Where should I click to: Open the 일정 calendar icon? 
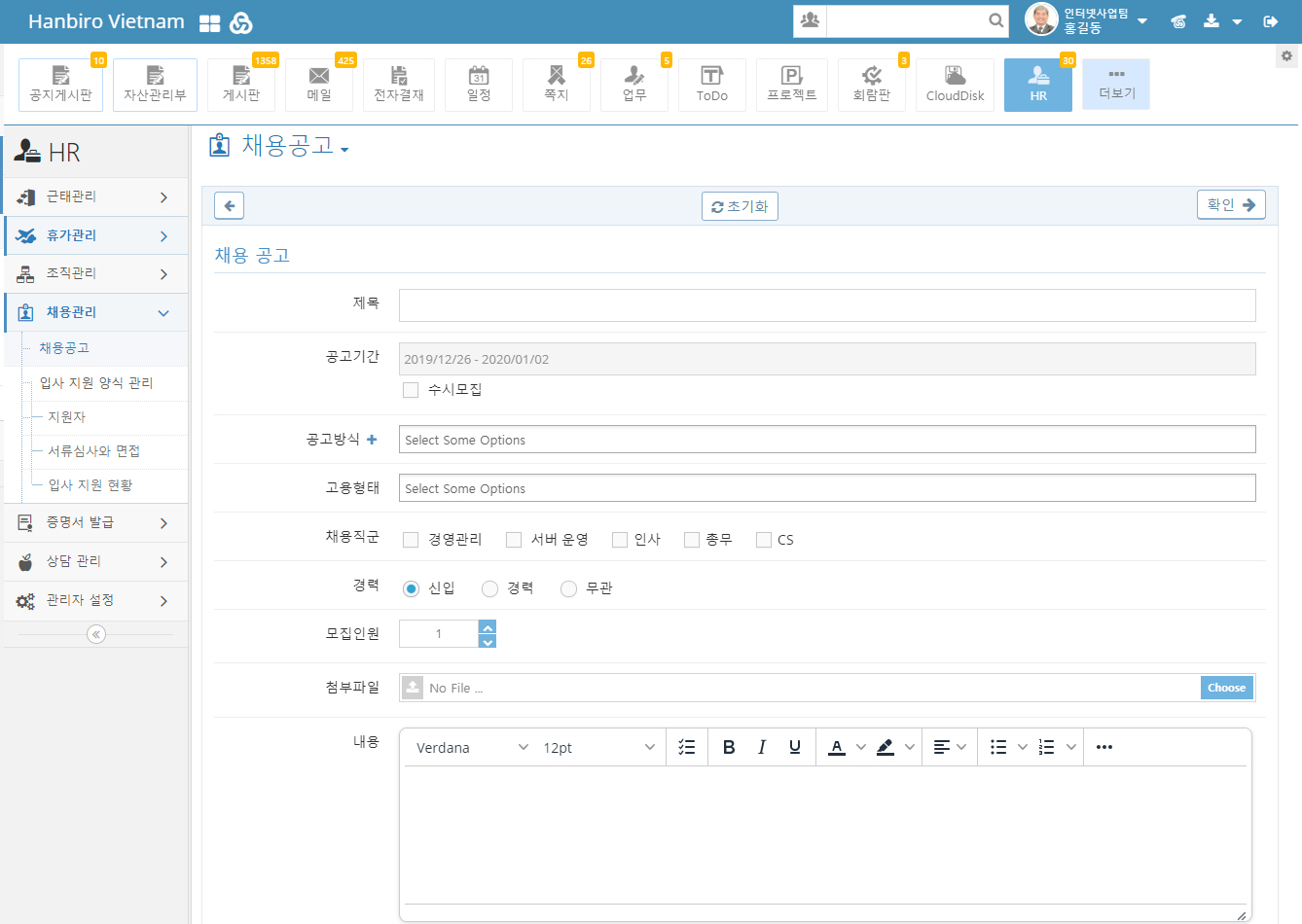point(479,85)
